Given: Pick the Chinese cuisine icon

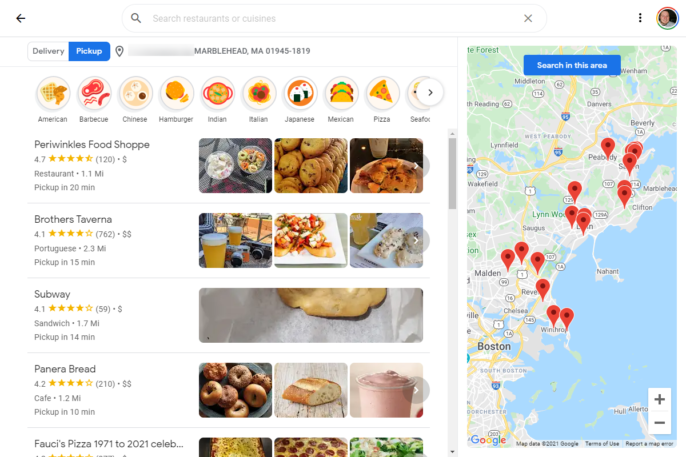Looking at the screenshot, I should 135,93.
